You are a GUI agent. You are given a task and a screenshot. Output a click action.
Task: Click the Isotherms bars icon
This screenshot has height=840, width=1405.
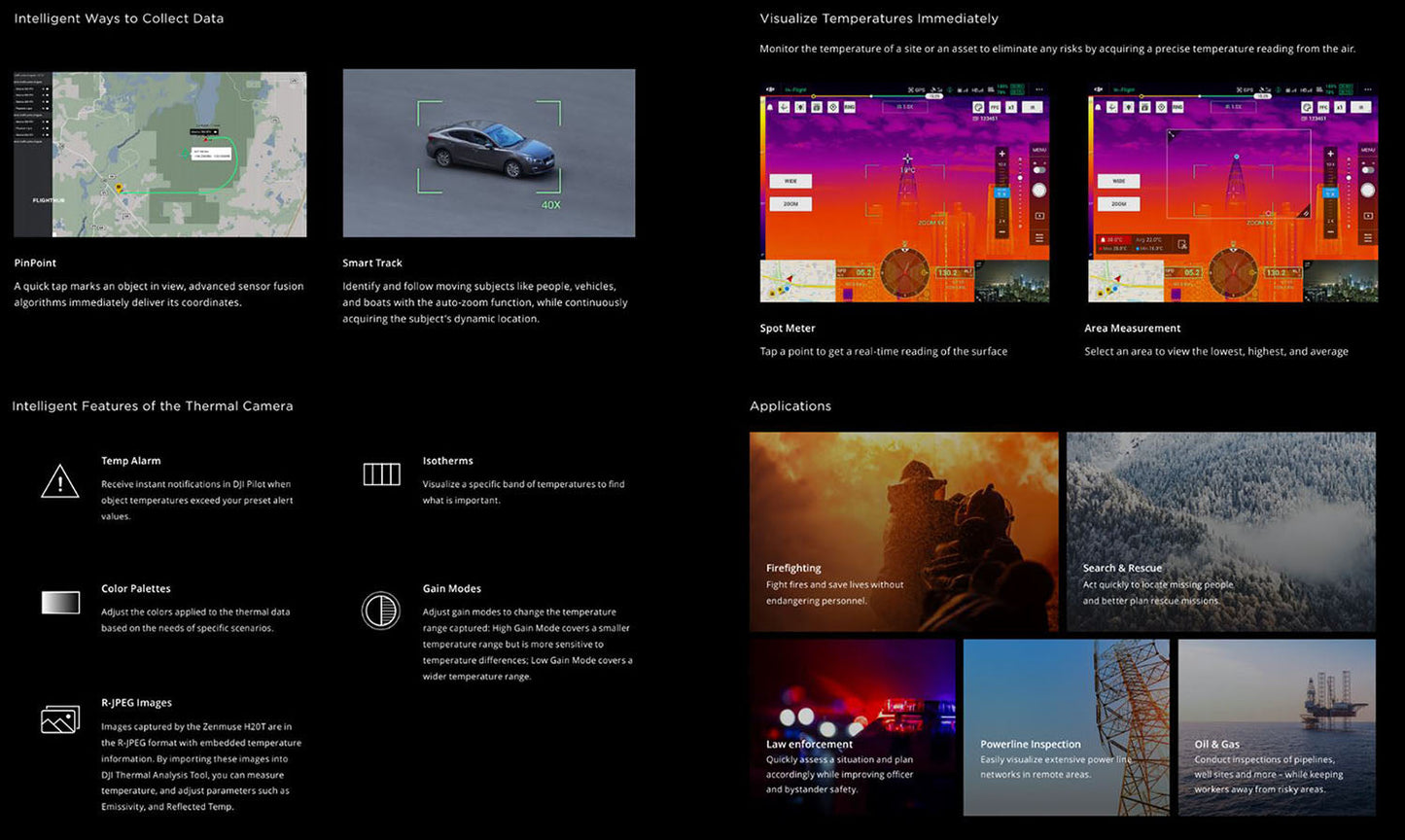coord(381,474)
